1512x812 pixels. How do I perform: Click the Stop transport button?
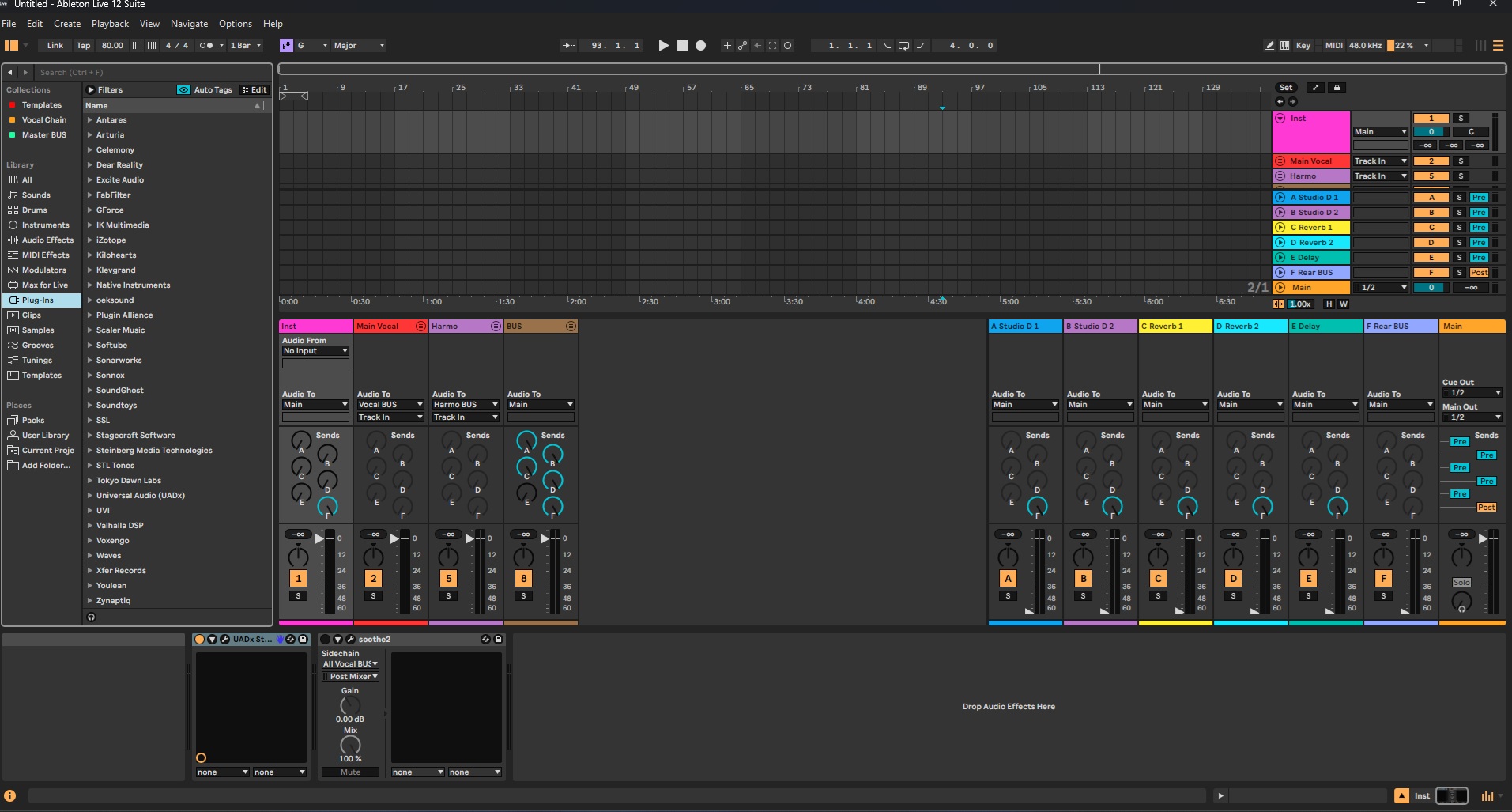coord(682,46)
